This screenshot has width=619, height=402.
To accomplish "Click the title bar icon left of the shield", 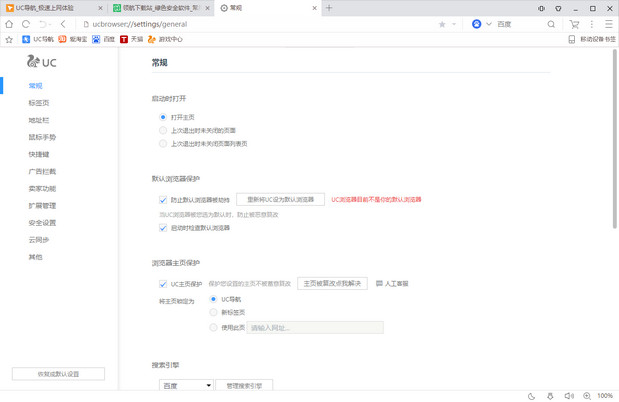I will click(x=541, y=8).
